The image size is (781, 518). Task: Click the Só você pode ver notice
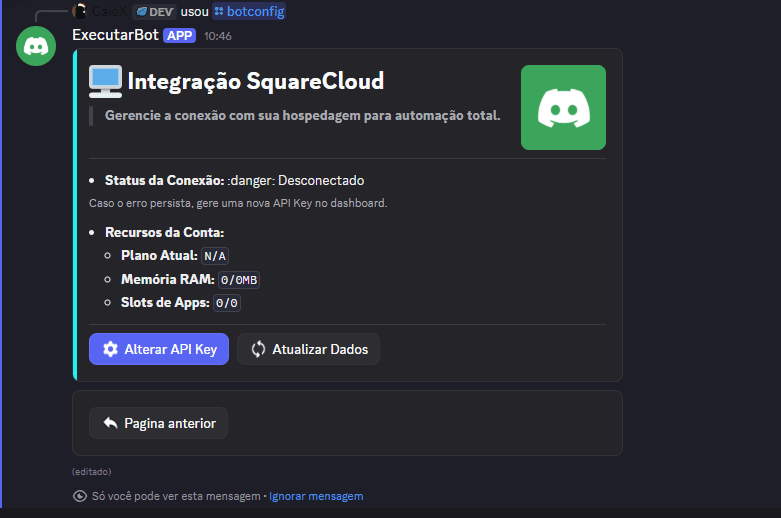(x=176, y=496)
